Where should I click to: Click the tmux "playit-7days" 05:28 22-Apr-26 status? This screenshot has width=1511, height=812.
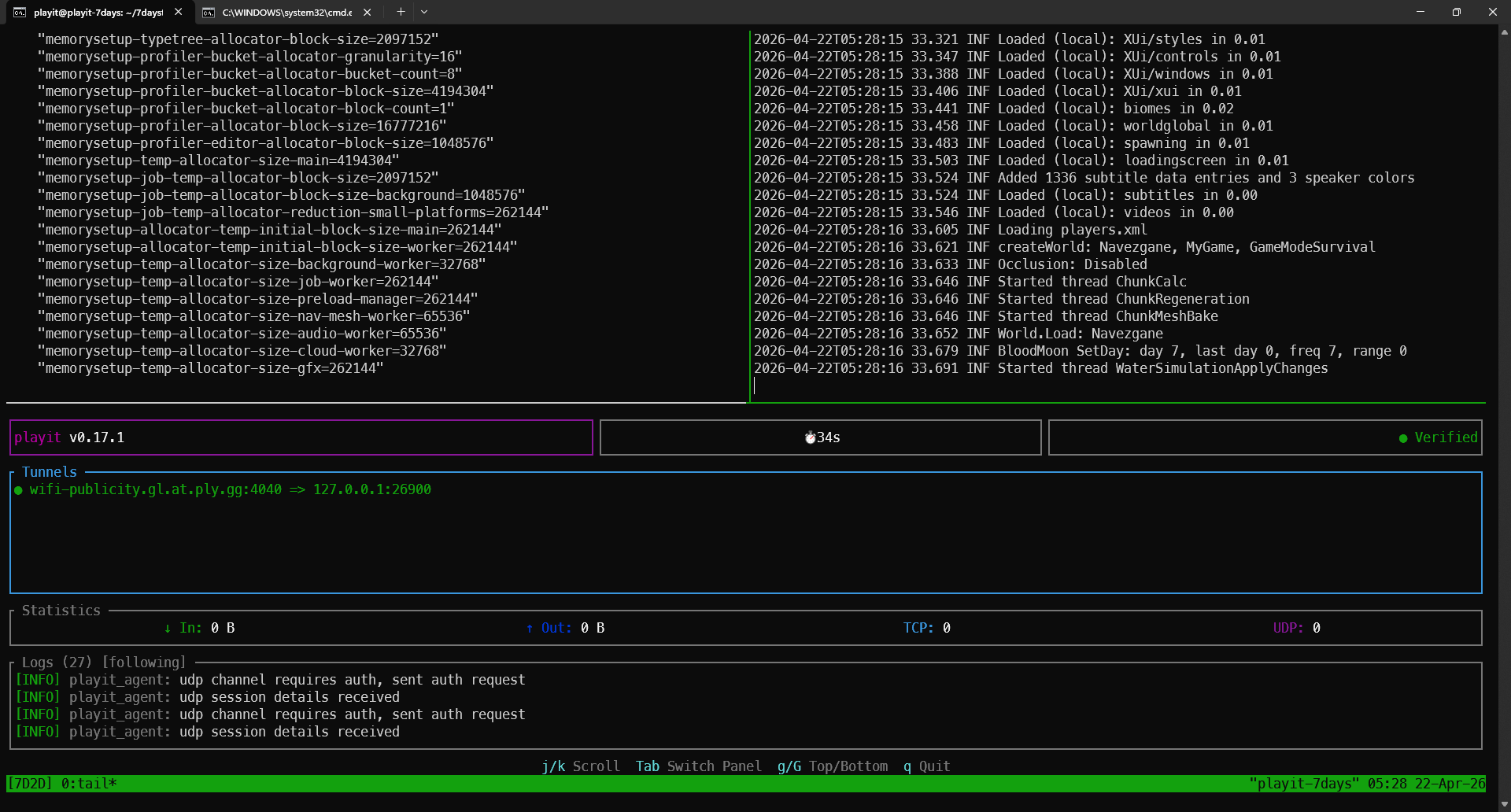(x=1368, y=784)
